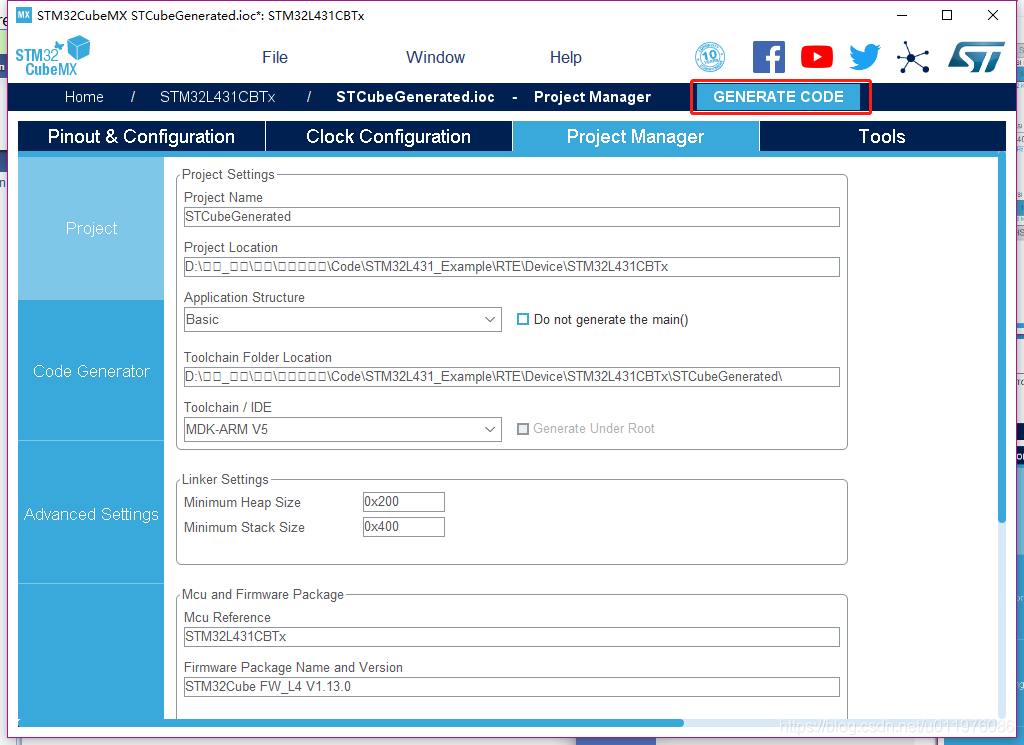Toggle Generate Under Root checkbox
This screenshot has height=745, width=1024.
pyautogui.click(x=522, y=429)
